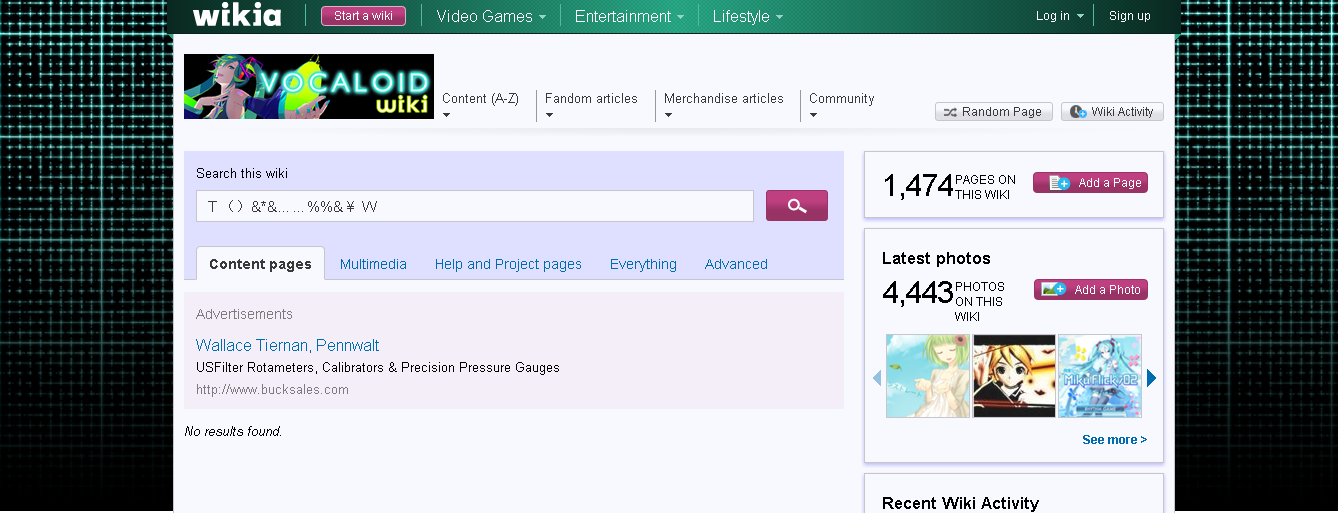Go to next latest photos with right arrow
The width and height of the screenshot is (1338, 513).
pyautogui.click(x=1152, y=378)
